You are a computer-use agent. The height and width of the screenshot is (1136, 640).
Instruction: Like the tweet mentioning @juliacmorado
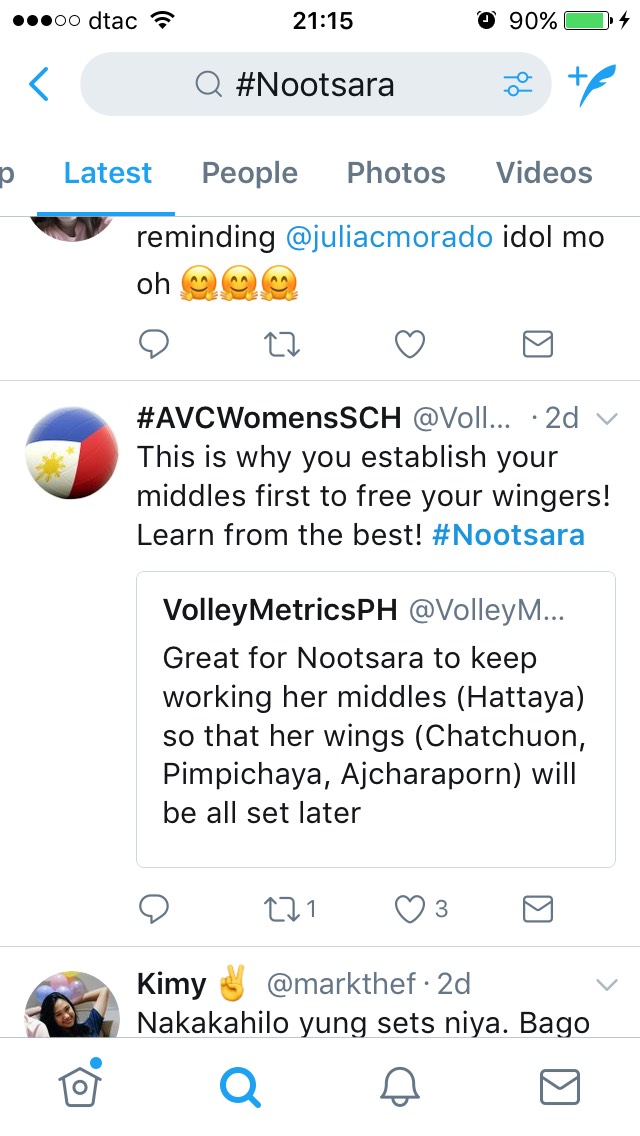click(409, 344)
